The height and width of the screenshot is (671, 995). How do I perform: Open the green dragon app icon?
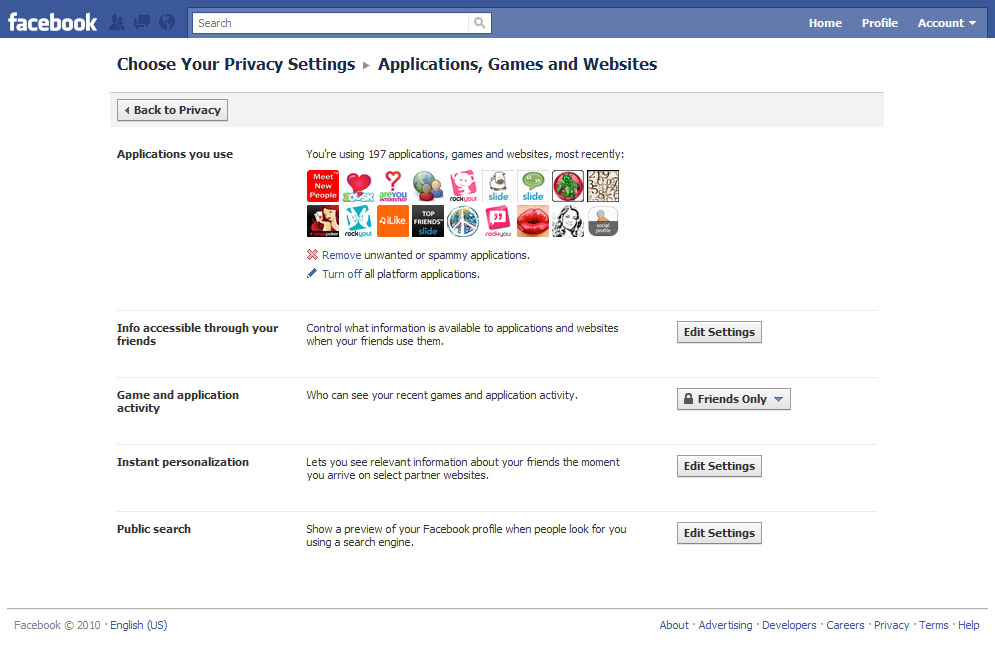click(x=568, y=186)
